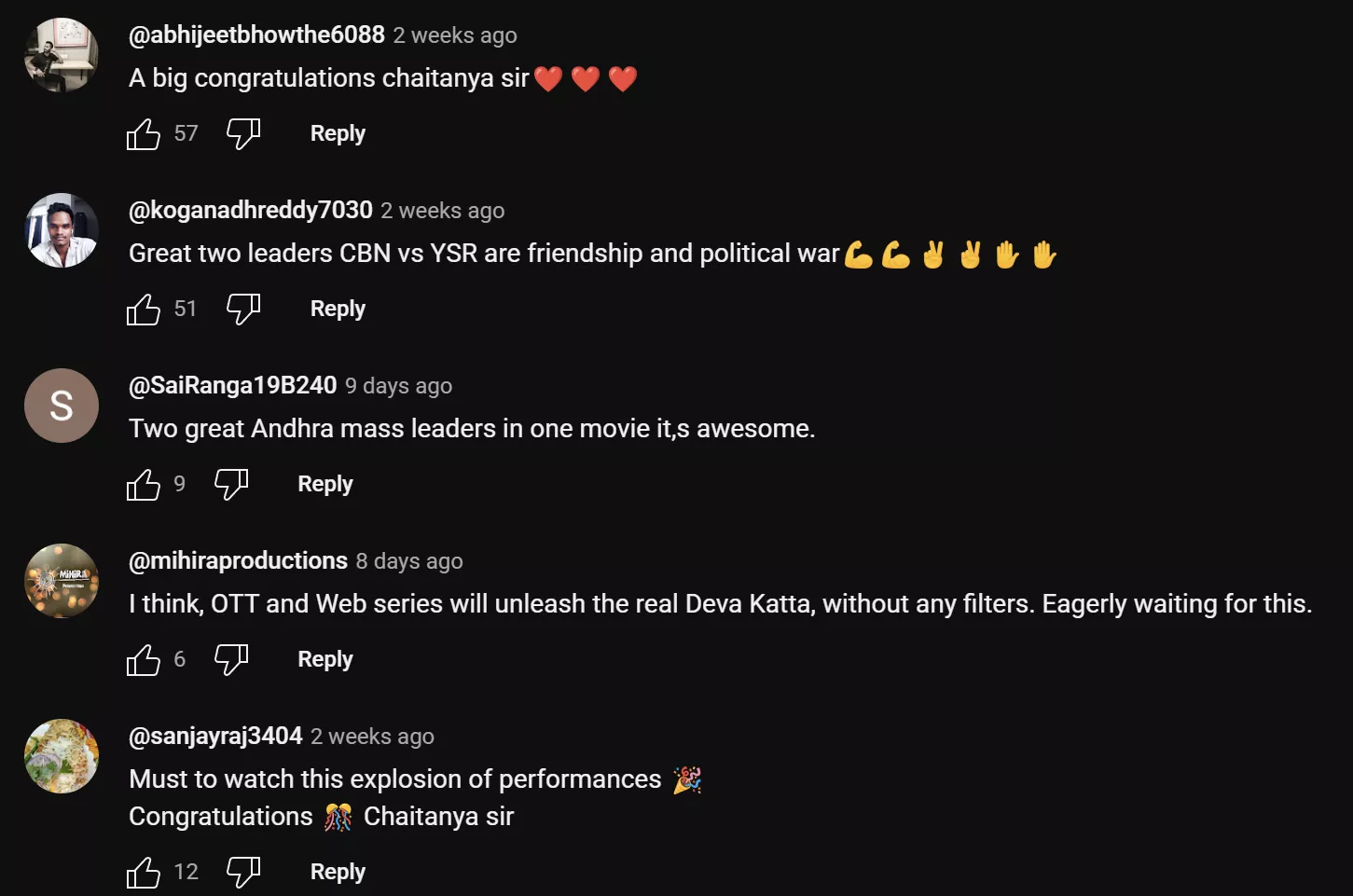
Task: Click @mihiraproductions' profile avatar
Action: coord(61,581)
